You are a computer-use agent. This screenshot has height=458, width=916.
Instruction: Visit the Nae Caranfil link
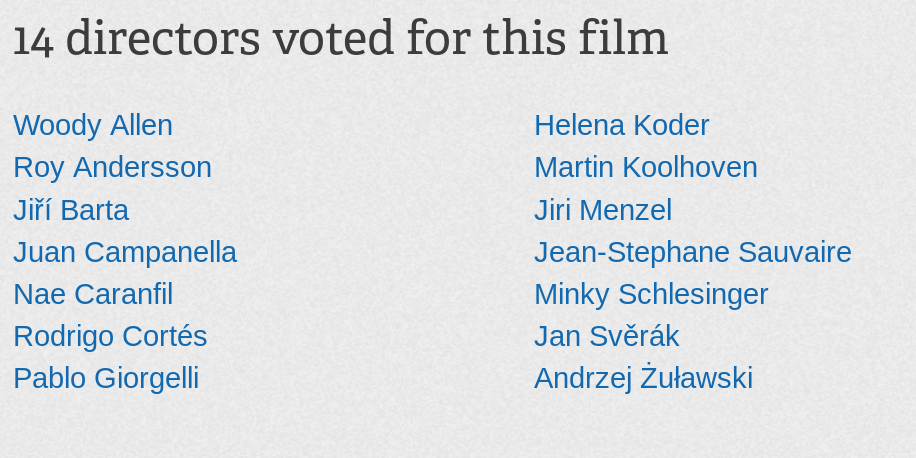click(93, 294)
